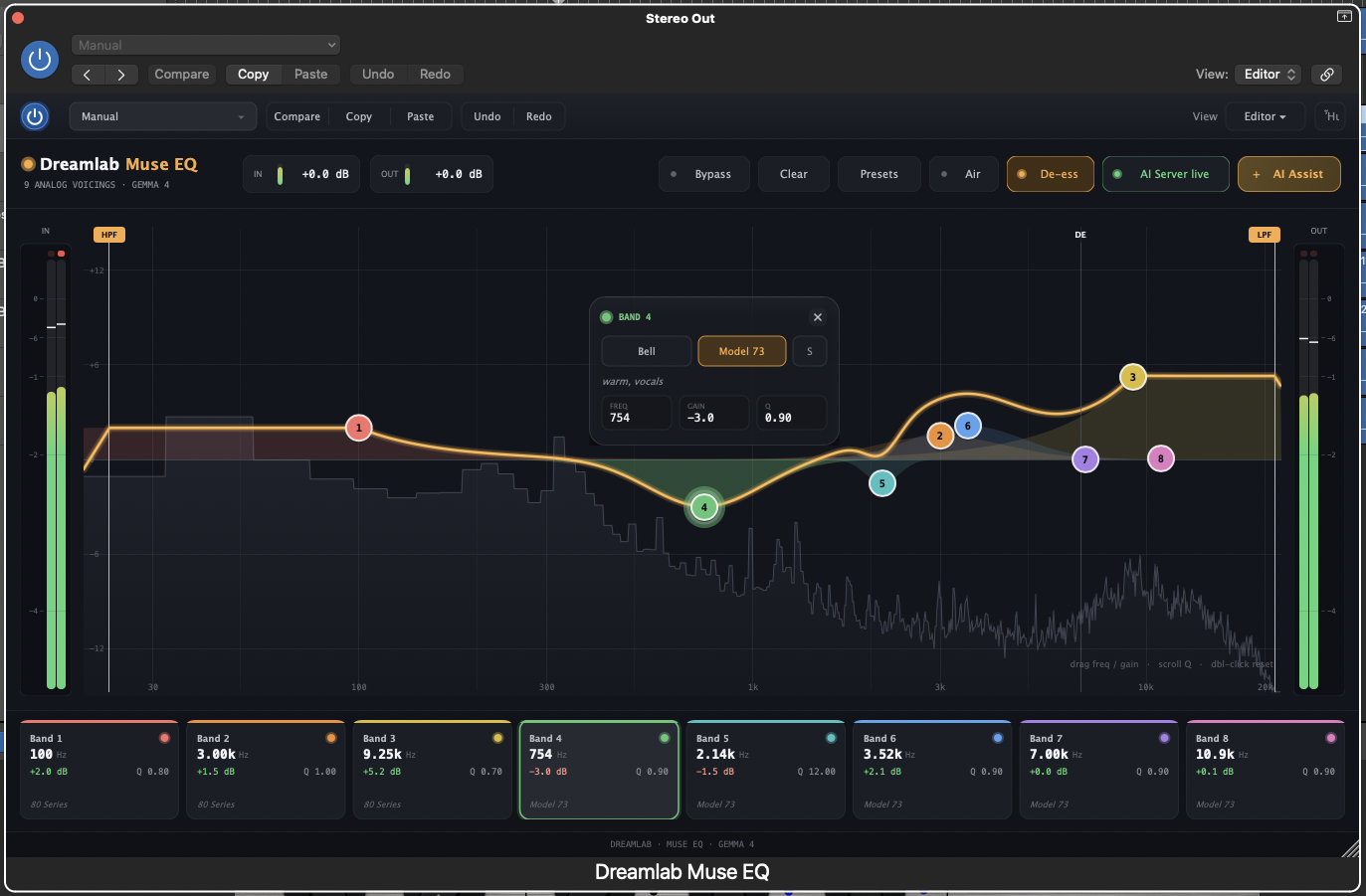The height and width of the screenshot is (896, 1366).
Task: Select band node 6 on the EQ curve
Action: tap(968, 426)
